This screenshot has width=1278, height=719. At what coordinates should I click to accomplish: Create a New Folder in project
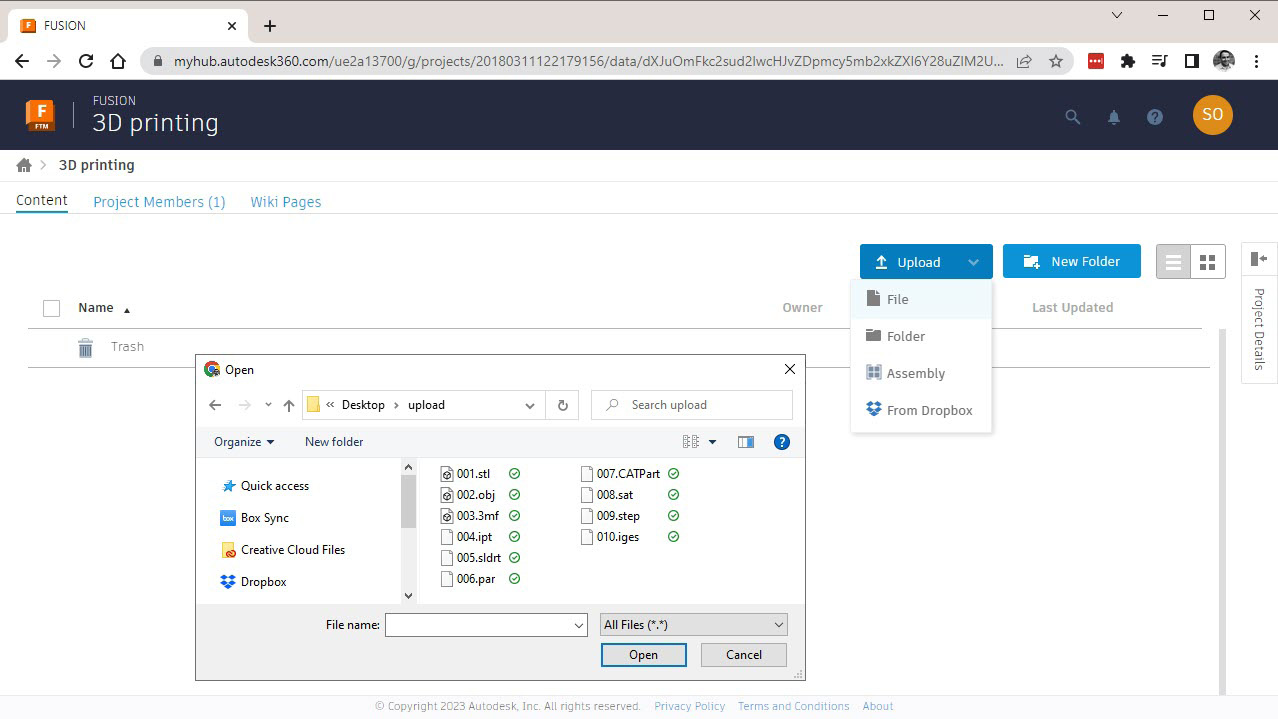[x=1072, y=261]
